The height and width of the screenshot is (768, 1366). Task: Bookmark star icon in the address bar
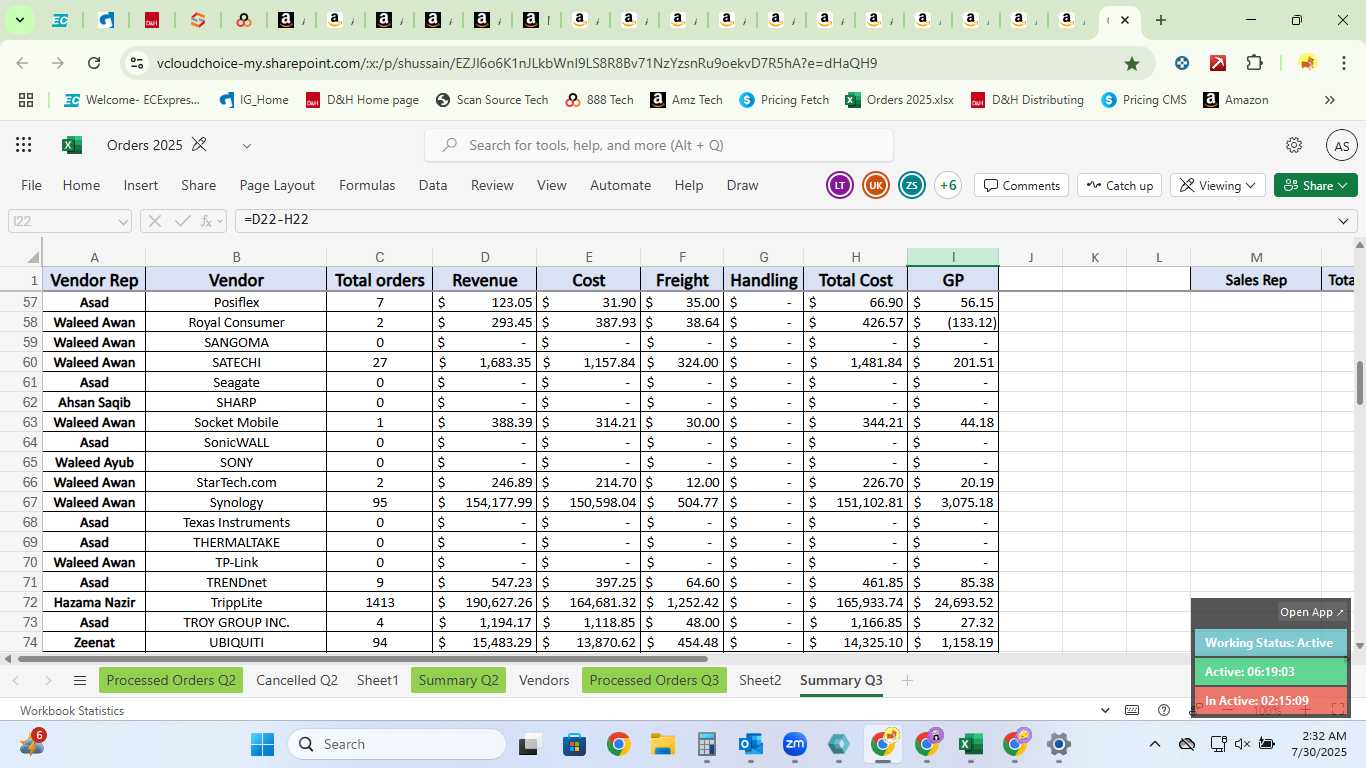1131,63
